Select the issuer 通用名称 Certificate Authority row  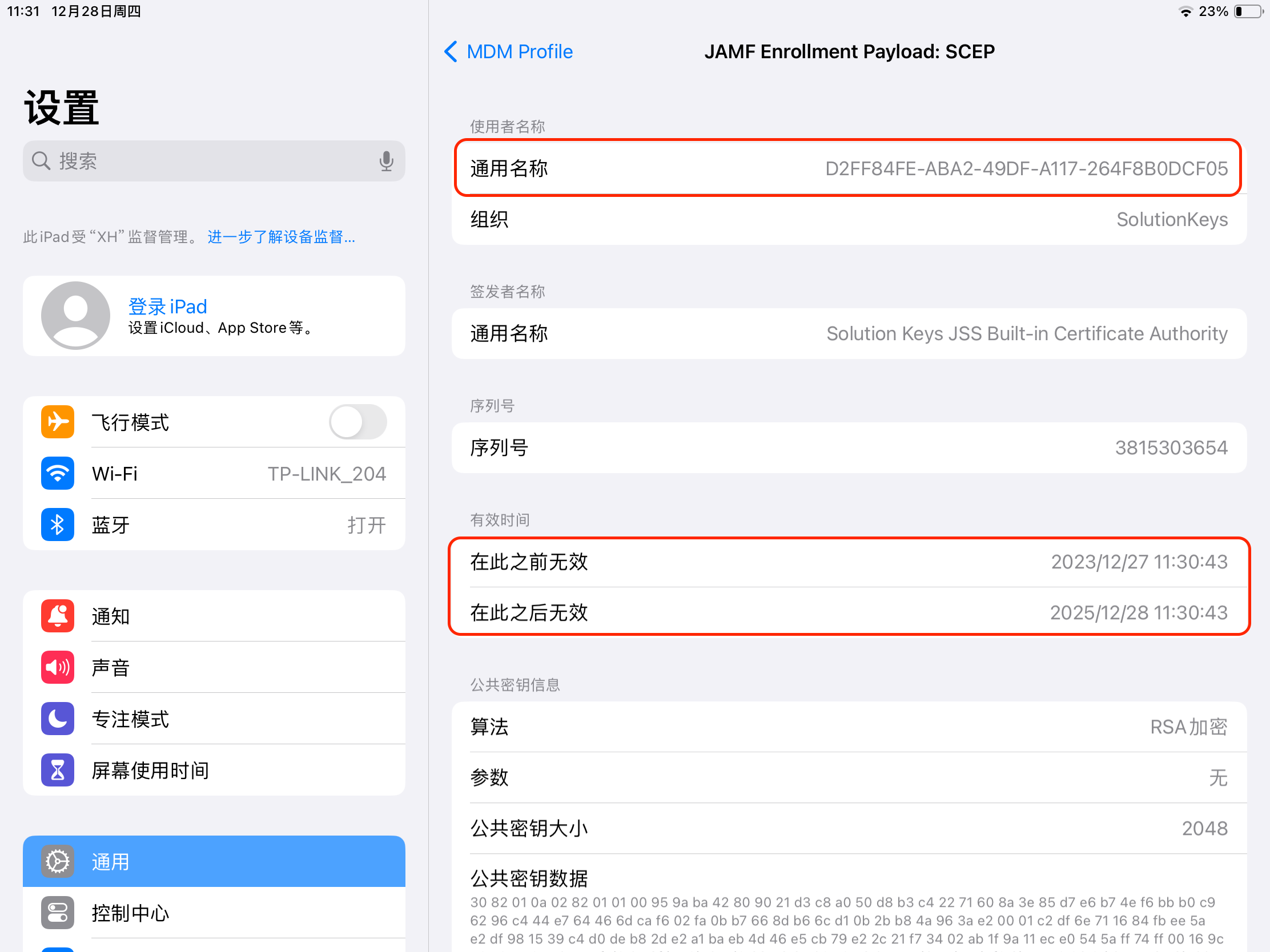tap(849, 334)
